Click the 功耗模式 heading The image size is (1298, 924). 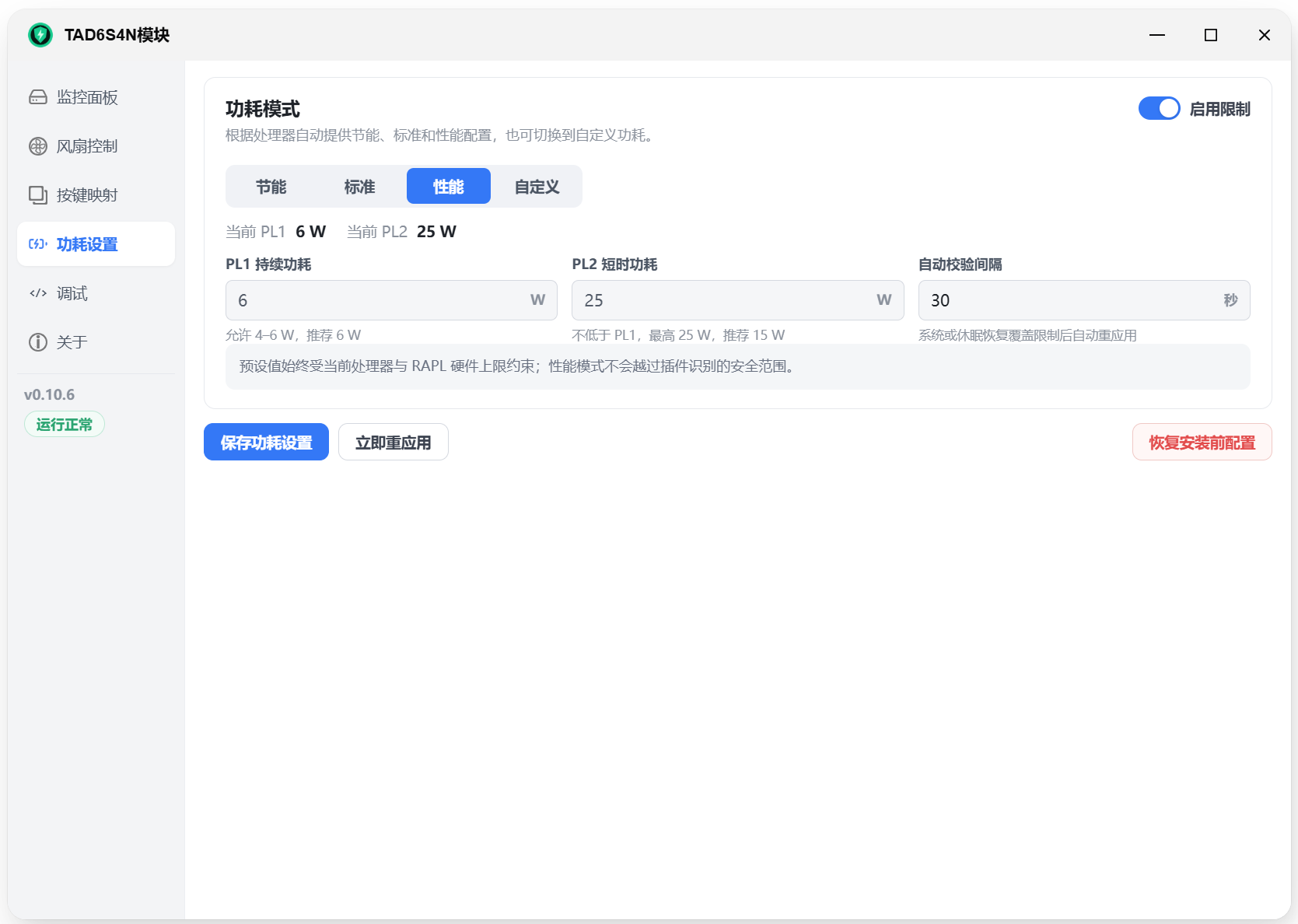(x=263, y=109)
